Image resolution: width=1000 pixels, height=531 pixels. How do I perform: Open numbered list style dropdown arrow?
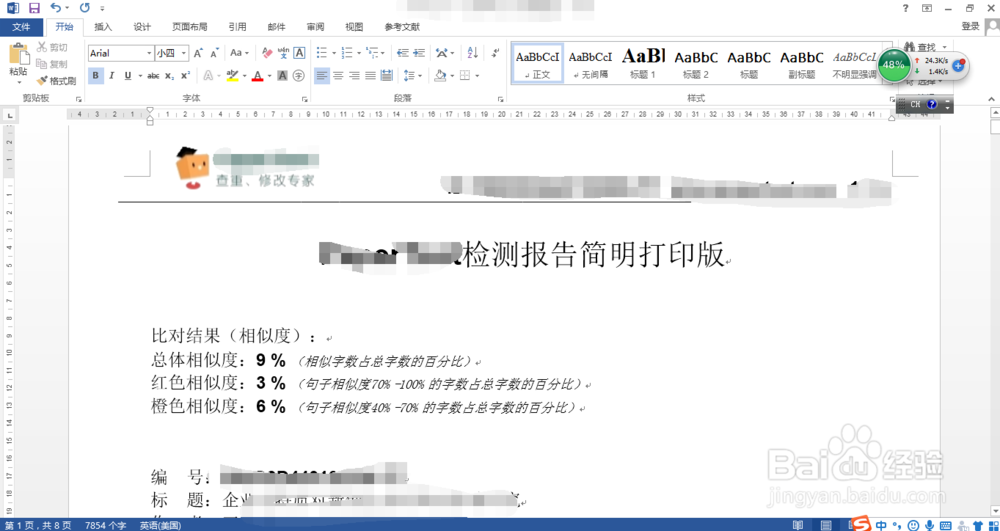coord(359,53)
